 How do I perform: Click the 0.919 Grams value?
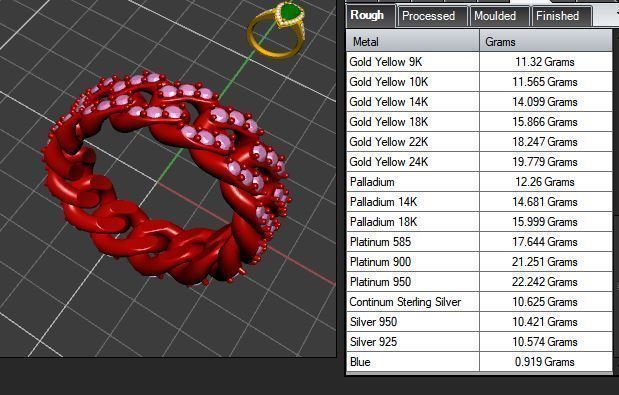click(x=545, y=362)
